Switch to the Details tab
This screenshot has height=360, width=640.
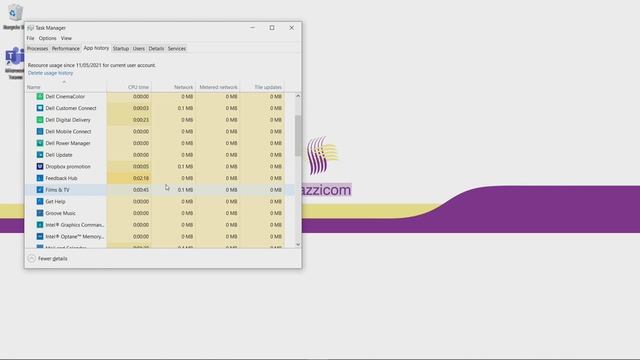[x=156, y=49]
